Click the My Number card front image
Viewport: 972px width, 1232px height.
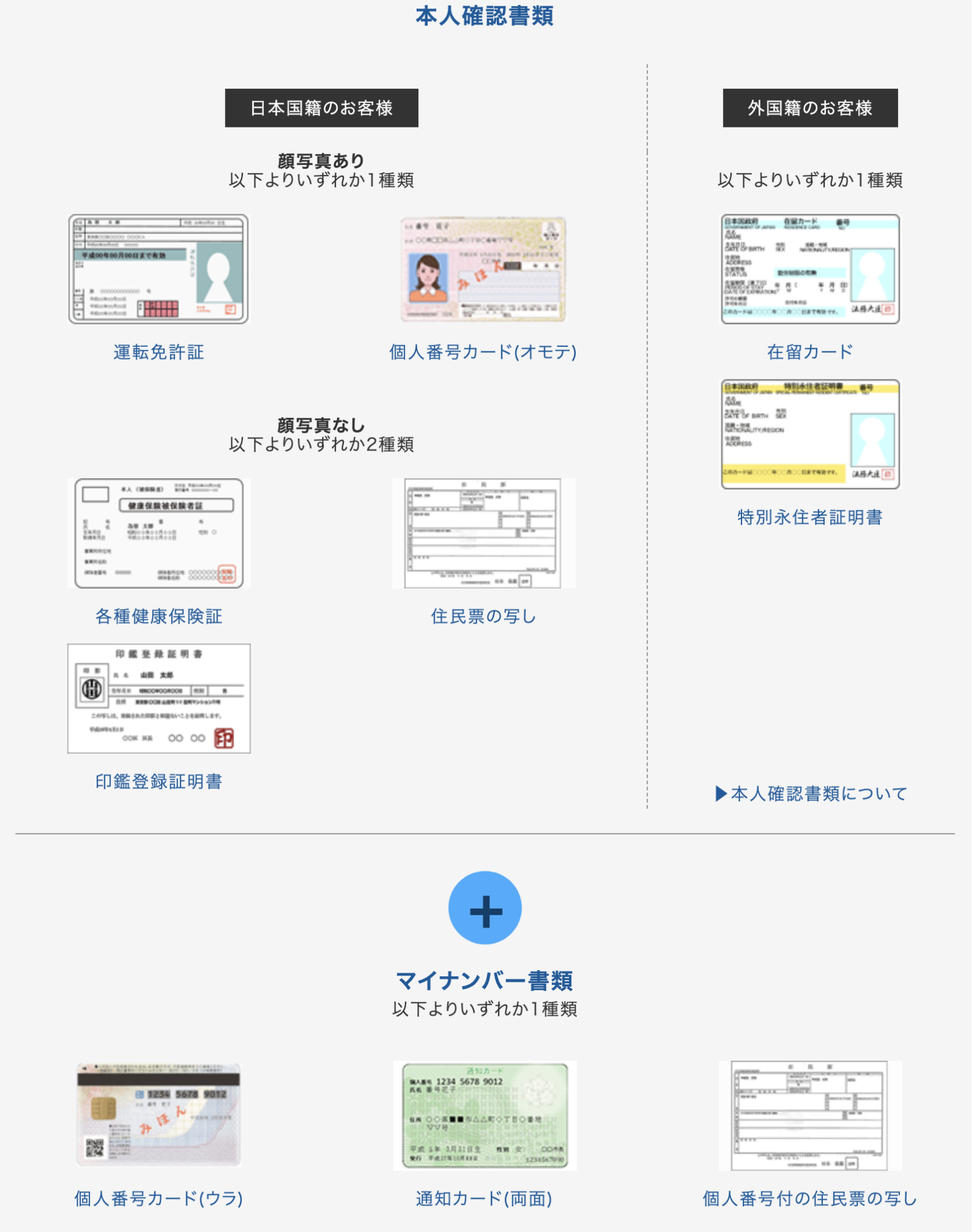(x=483, y=269)
